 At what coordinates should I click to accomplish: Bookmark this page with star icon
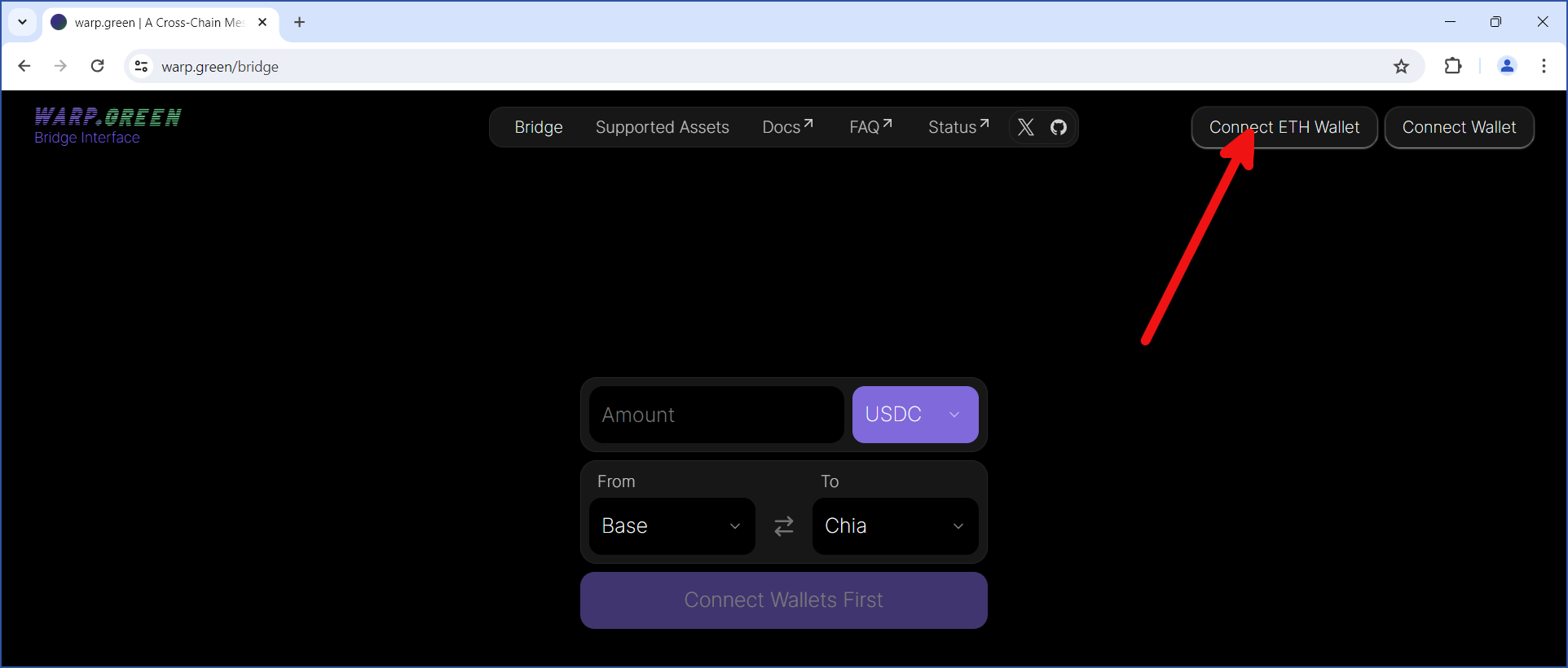point(1401,67)
